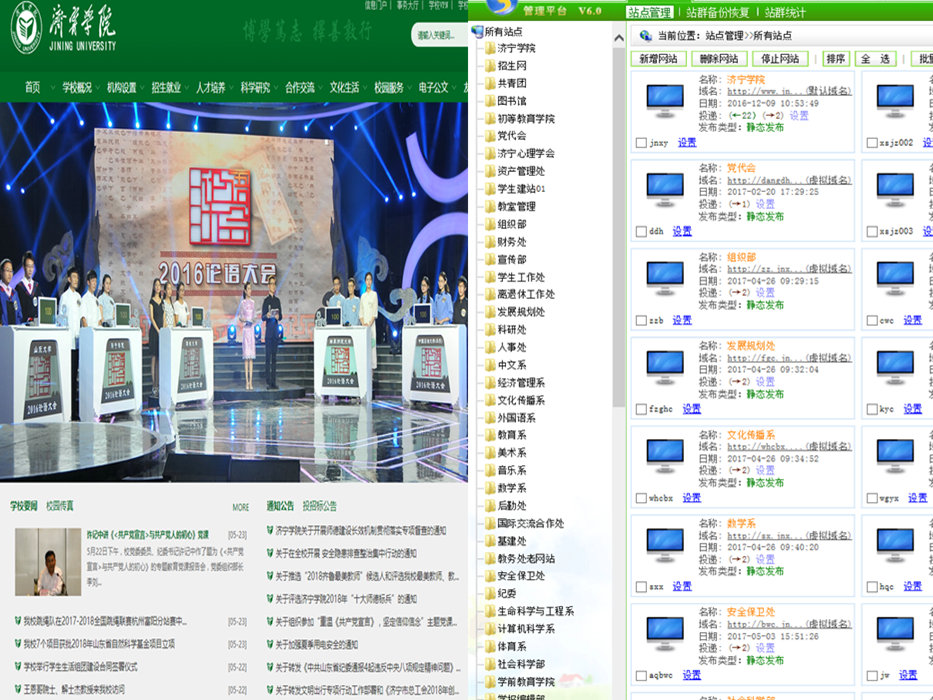Viewport: 933px width, 700px height.
Task: Click the 济宁学院 folder icon in the site tree
Action: click(487, 48)
